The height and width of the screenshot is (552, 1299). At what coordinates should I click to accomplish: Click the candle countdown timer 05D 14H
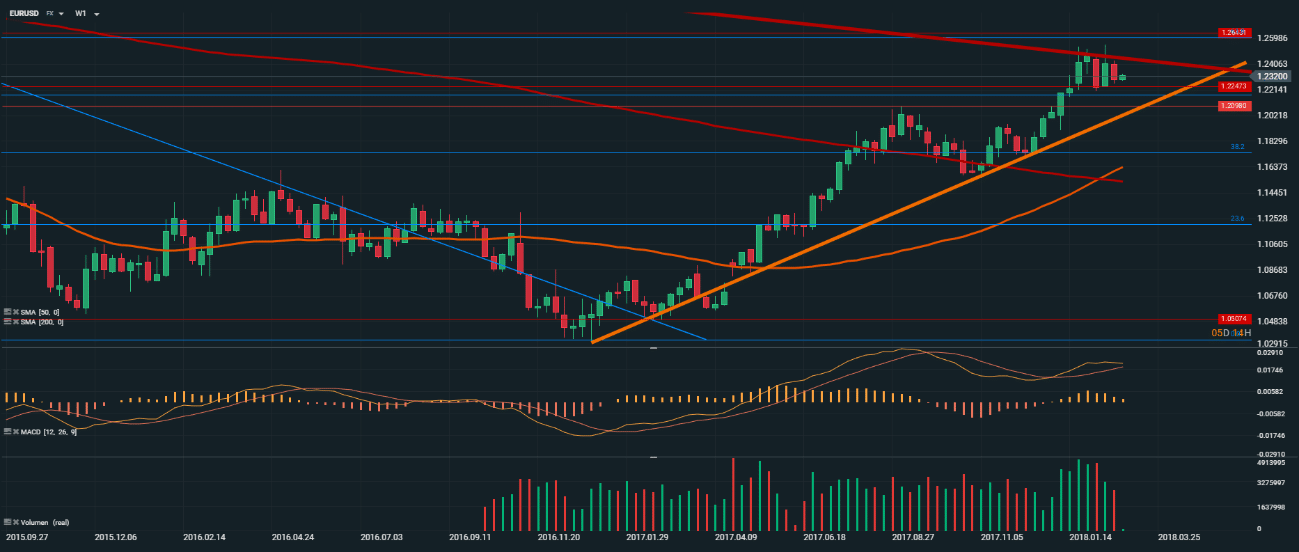(1229, 332)
